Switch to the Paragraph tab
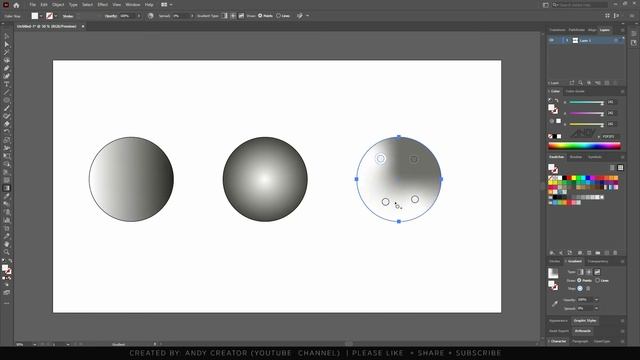640x360 pixels. (x=580, y=341)
